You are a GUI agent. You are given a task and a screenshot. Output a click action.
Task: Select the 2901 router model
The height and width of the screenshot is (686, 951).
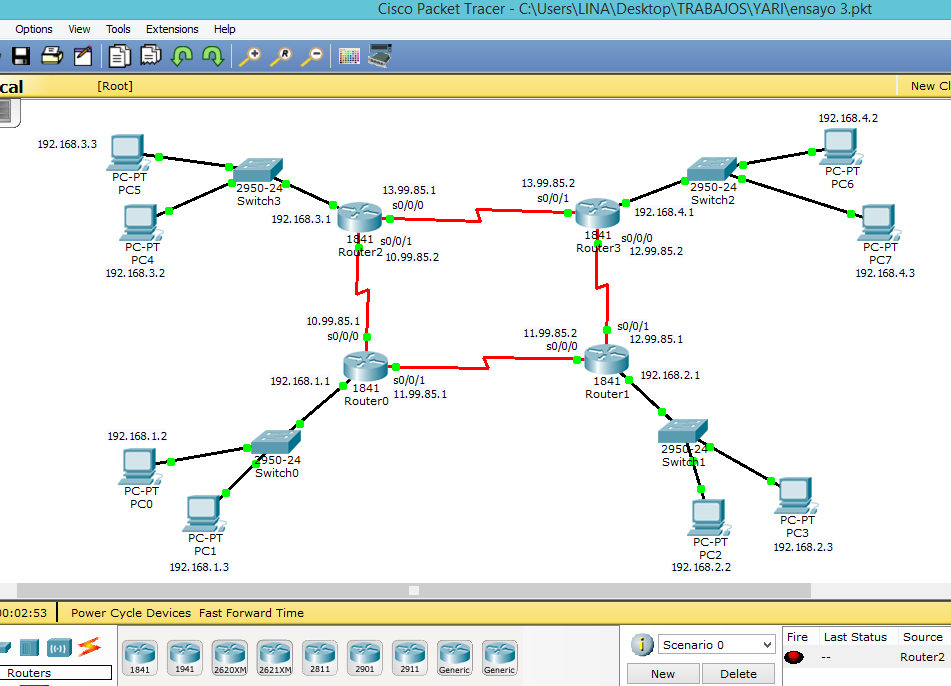365,657
